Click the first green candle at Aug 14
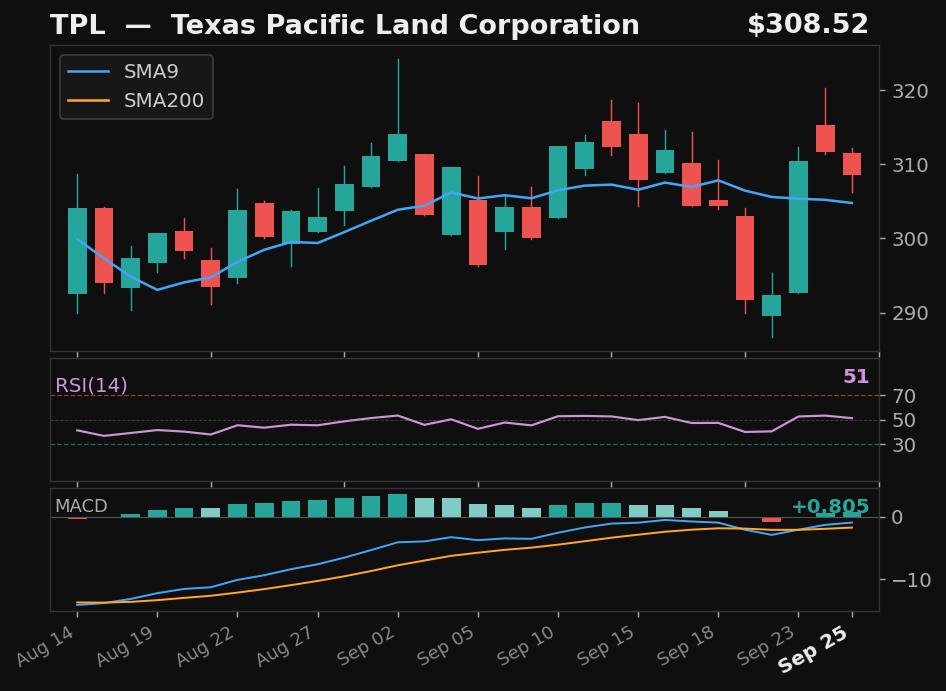The width and height of the screenshot is (946, 691). [x=77, y=251]
